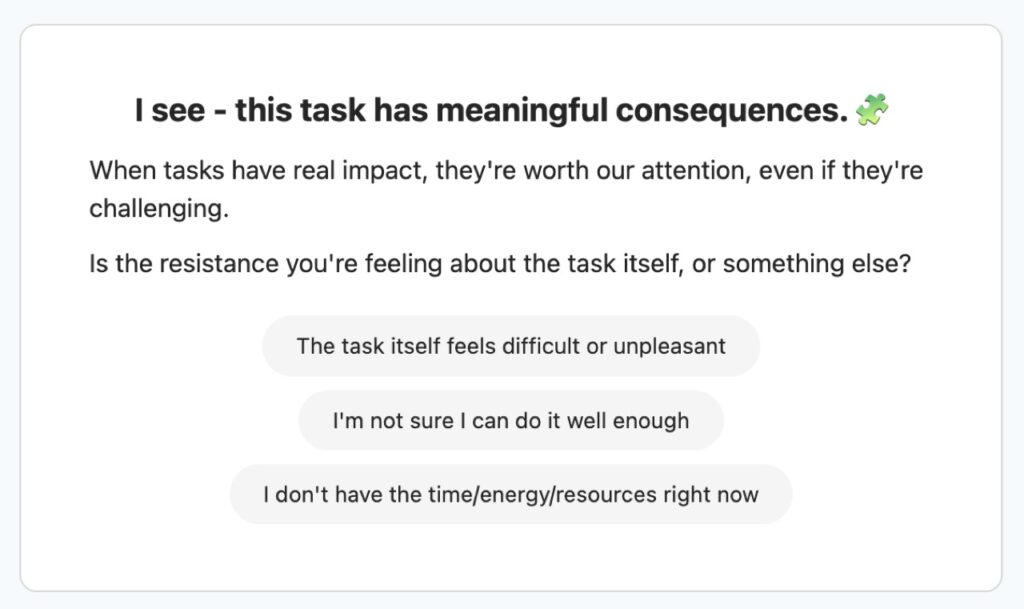
Task: Click the puzzle piece emoji icon
Action: [872, 110]
